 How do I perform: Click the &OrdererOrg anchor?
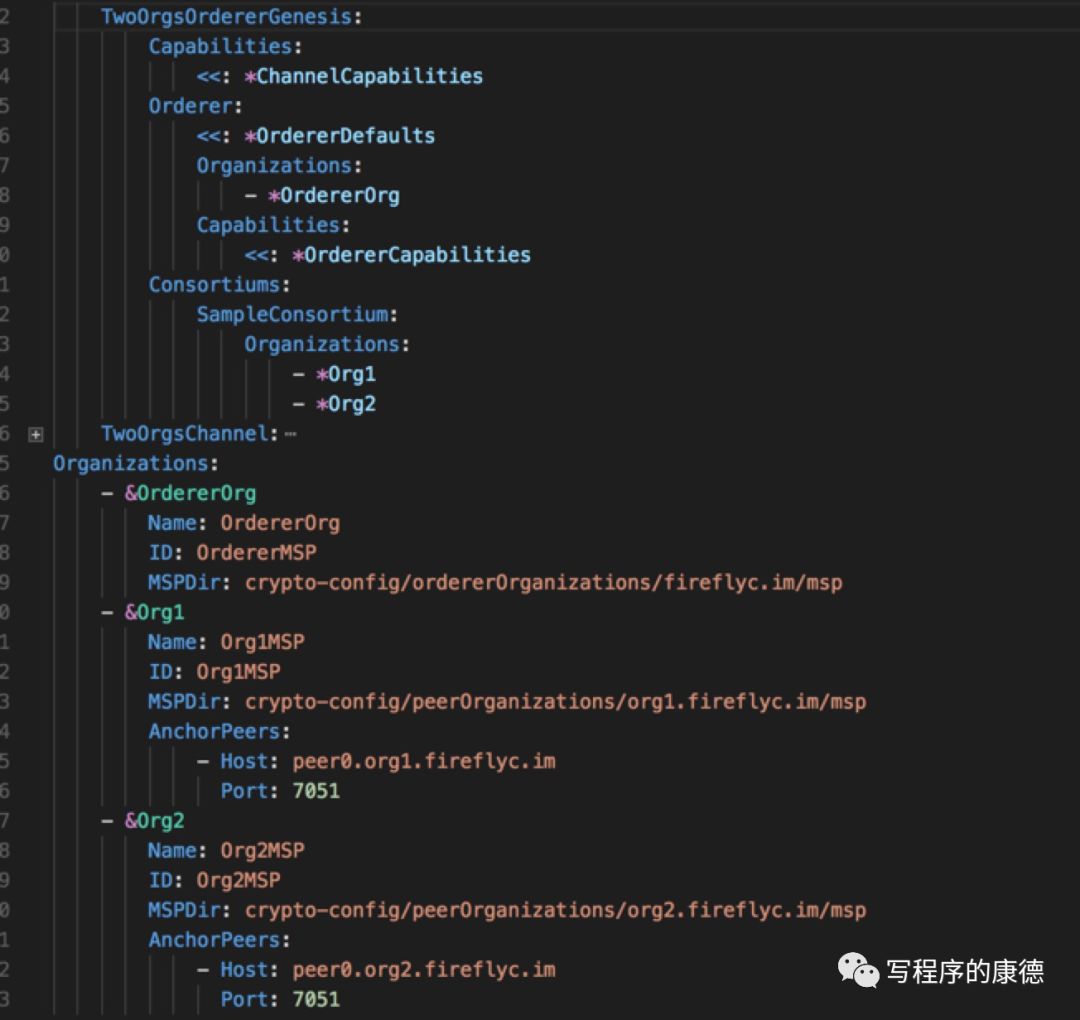pos(190,493)
